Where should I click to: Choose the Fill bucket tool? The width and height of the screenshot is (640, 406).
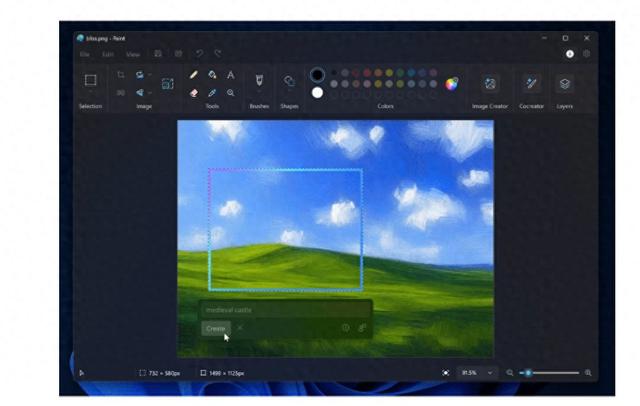pos(212,75)
